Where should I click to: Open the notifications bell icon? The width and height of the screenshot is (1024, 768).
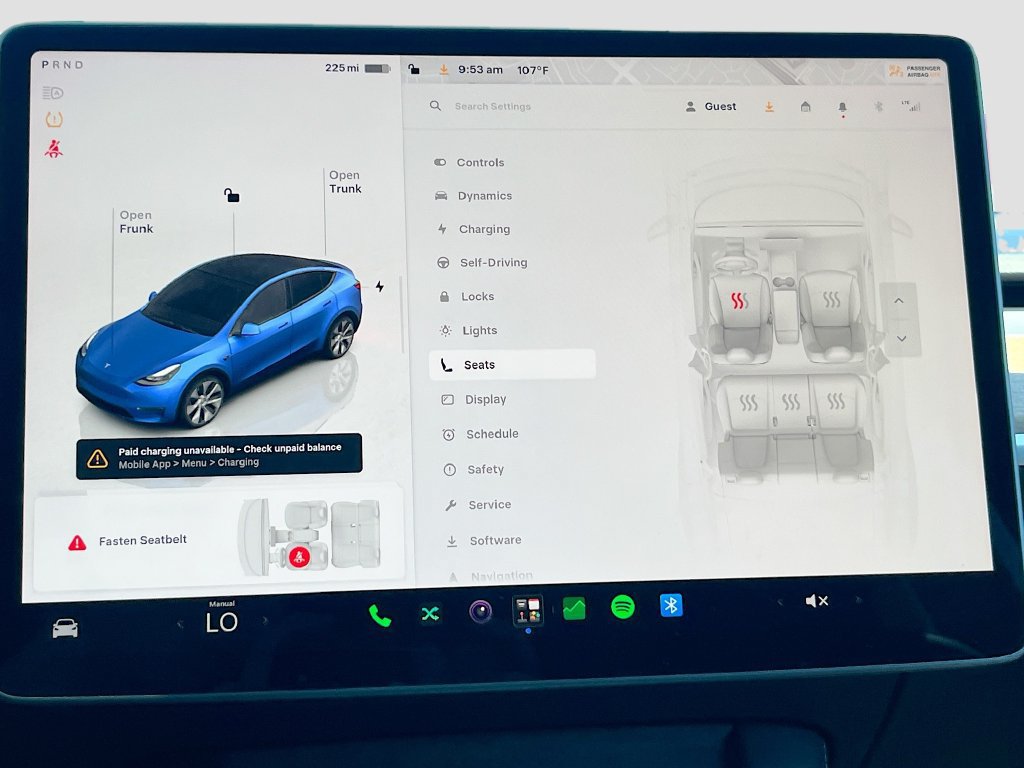click(x=842, y=107)
